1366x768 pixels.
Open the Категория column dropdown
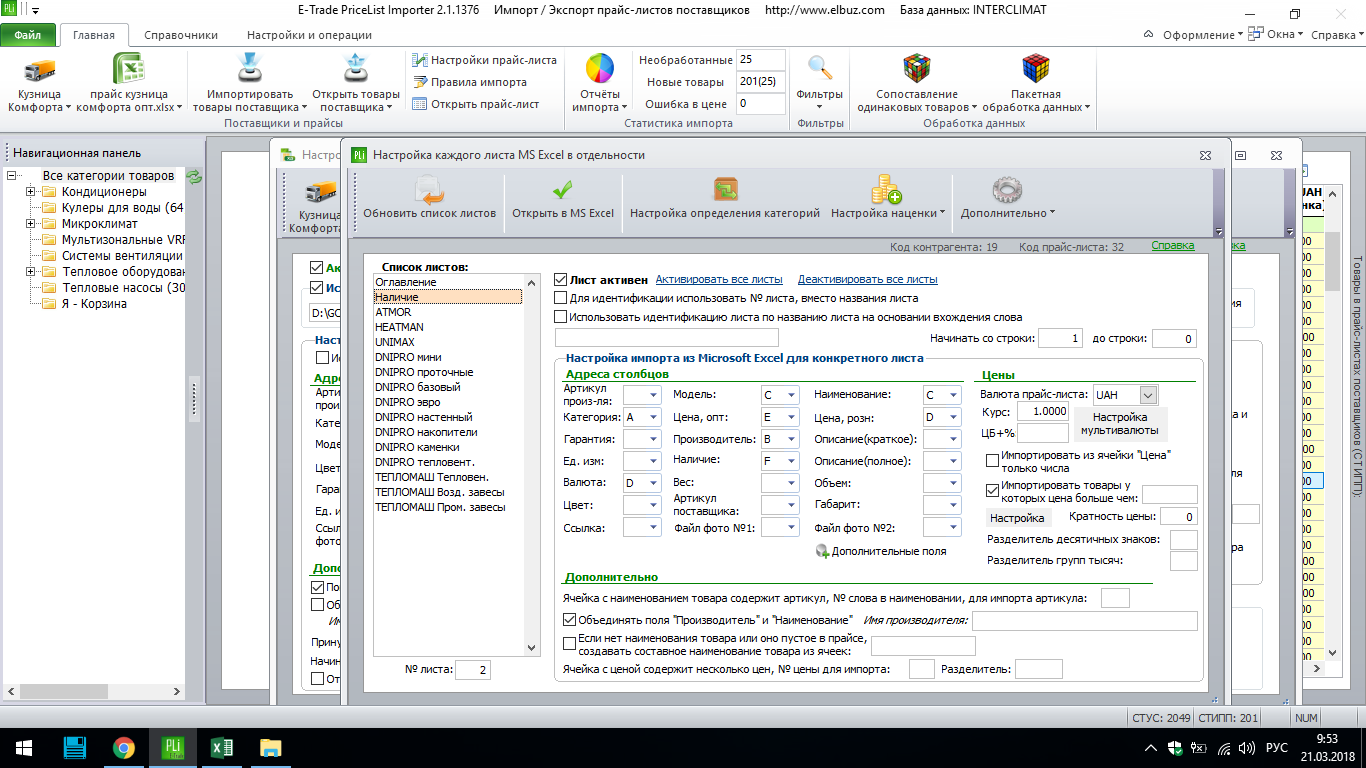pyautogui.click(x=652, y=417)
